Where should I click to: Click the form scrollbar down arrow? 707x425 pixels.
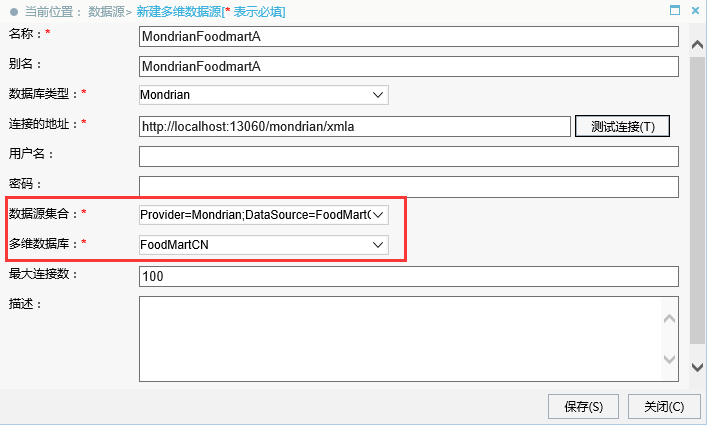(x=697, y=367)
